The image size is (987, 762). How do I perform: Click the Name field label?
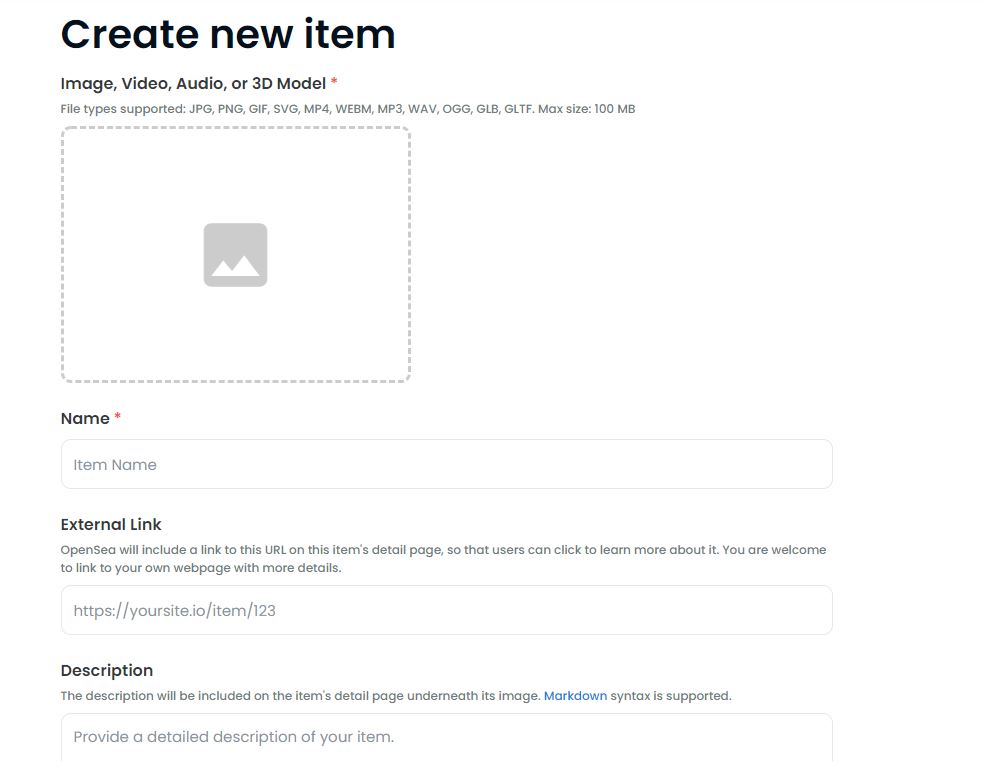pyautogui.click(x=85, y=418)
